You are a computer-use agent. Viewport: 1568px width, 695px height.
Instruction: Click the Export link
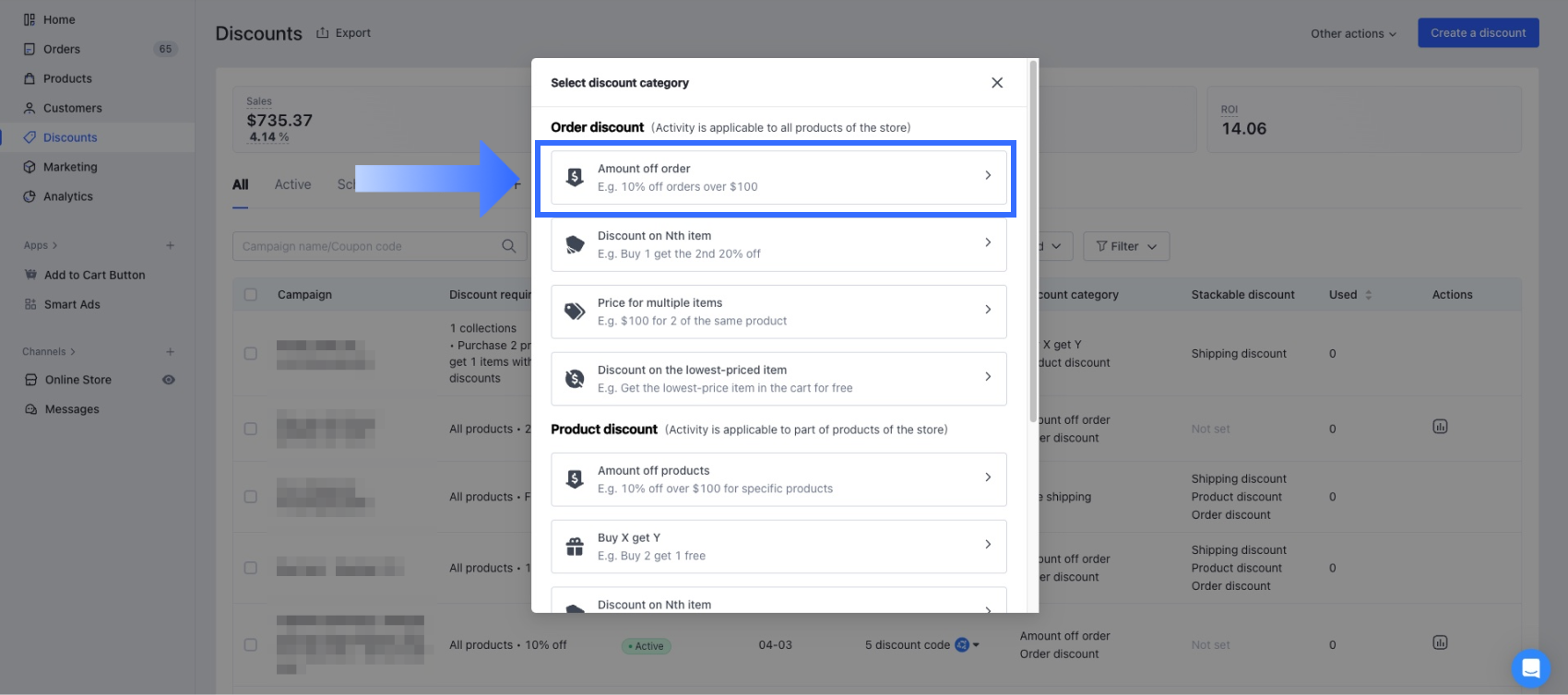pos(344,33)
